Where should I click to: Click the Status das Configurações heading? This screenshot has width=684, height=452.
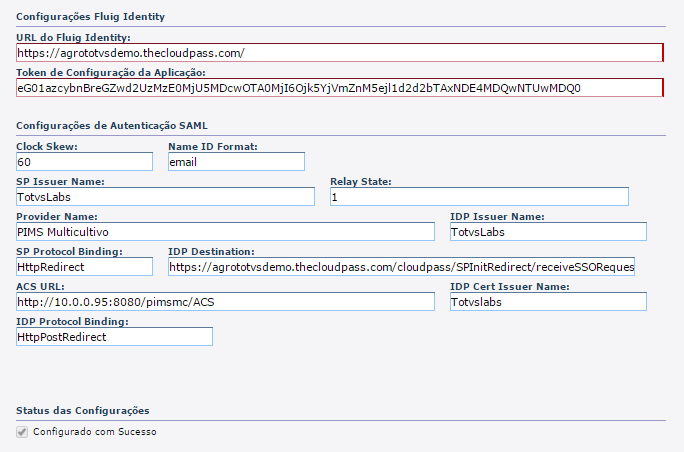point(82,411)
